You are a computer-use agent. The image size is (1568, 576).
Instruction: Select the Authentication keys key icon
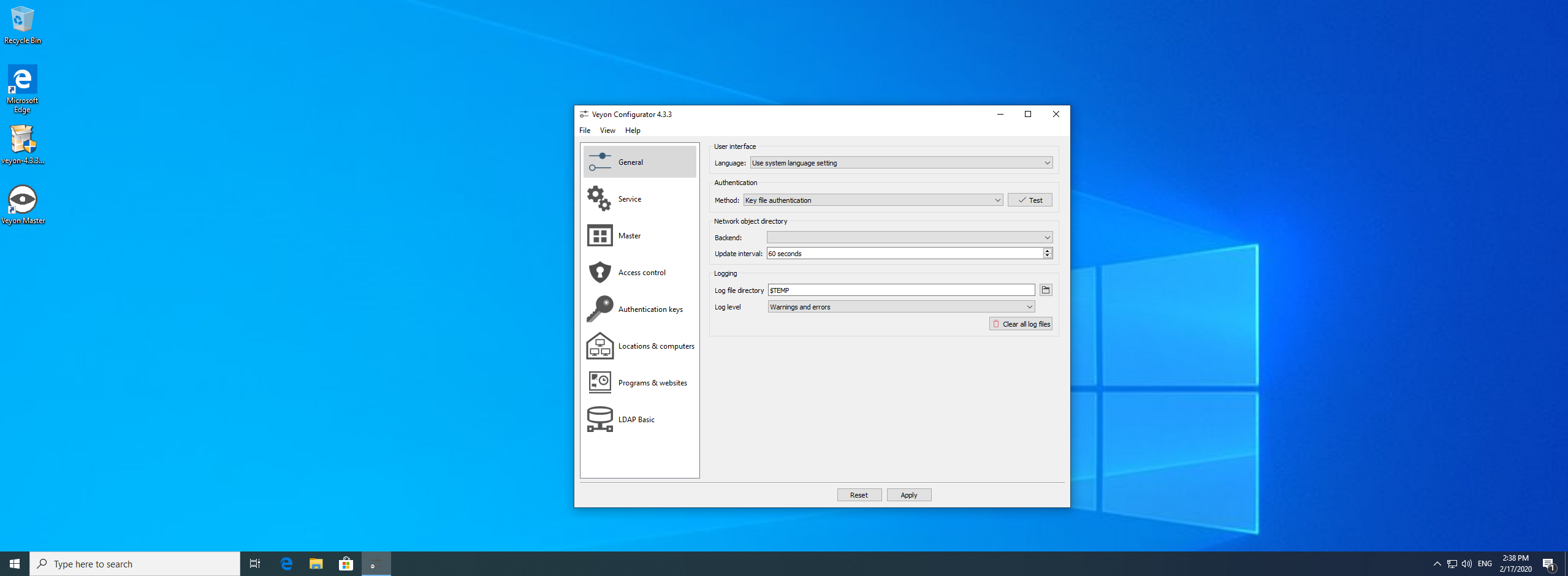coord(599,309)
